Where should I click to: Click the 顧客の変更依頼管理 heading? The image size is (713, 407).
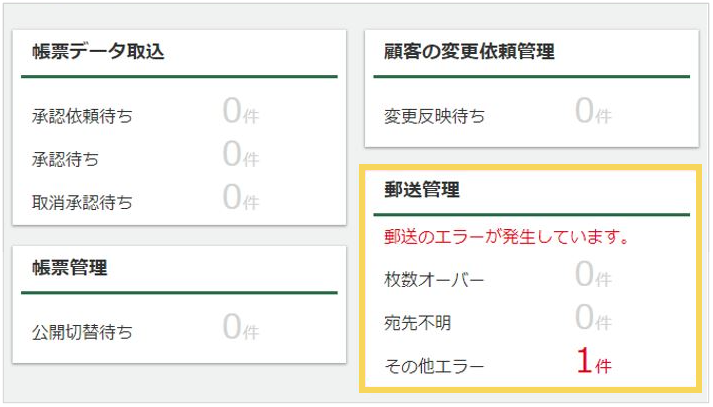tap(469, 53)
